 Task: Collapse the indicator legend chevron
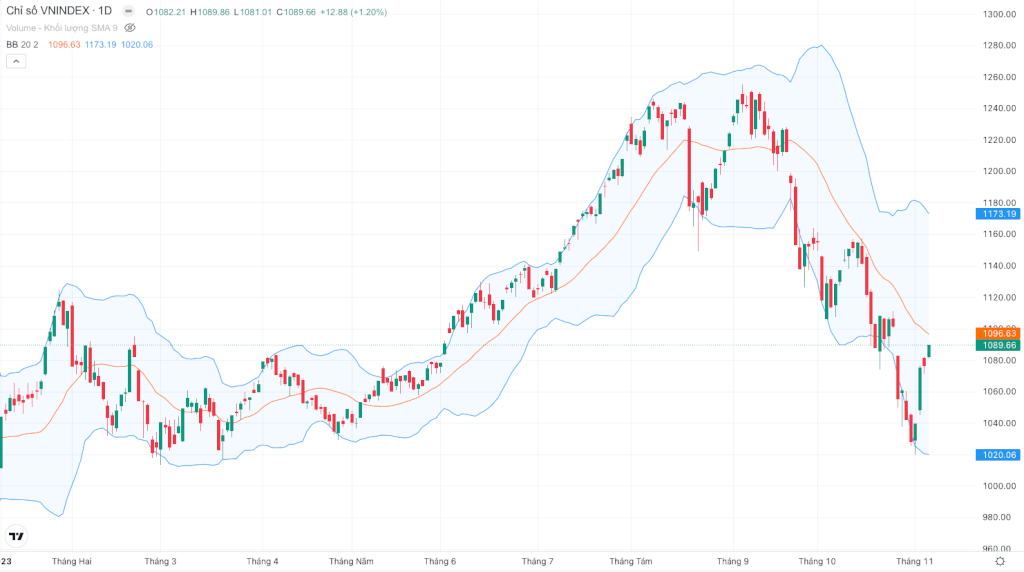(x=16, y=61)
